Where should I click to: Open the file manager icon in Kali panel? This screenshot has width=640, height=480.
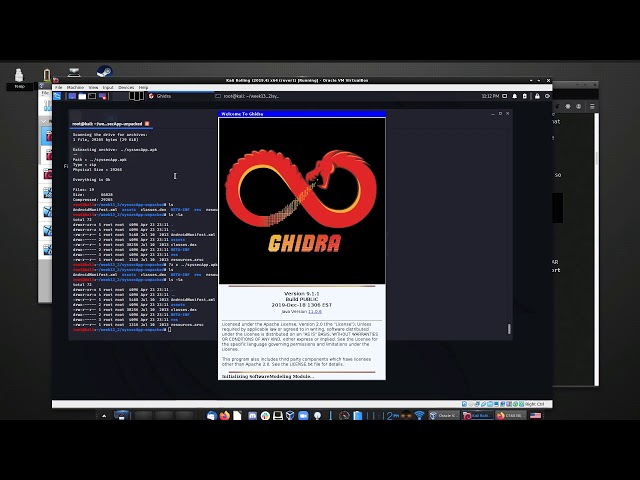pos(82,96)
